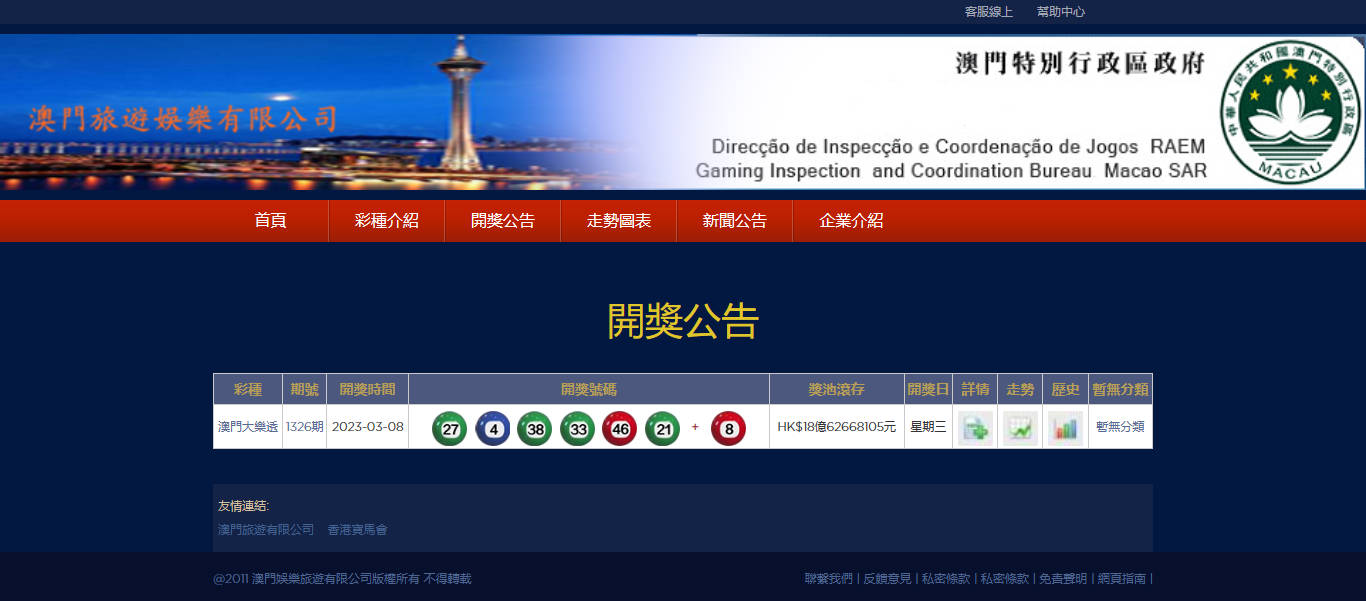Click the 澳門旅遊娛樂有限公司 banner title
The image size is (1366, 601).
182,119
